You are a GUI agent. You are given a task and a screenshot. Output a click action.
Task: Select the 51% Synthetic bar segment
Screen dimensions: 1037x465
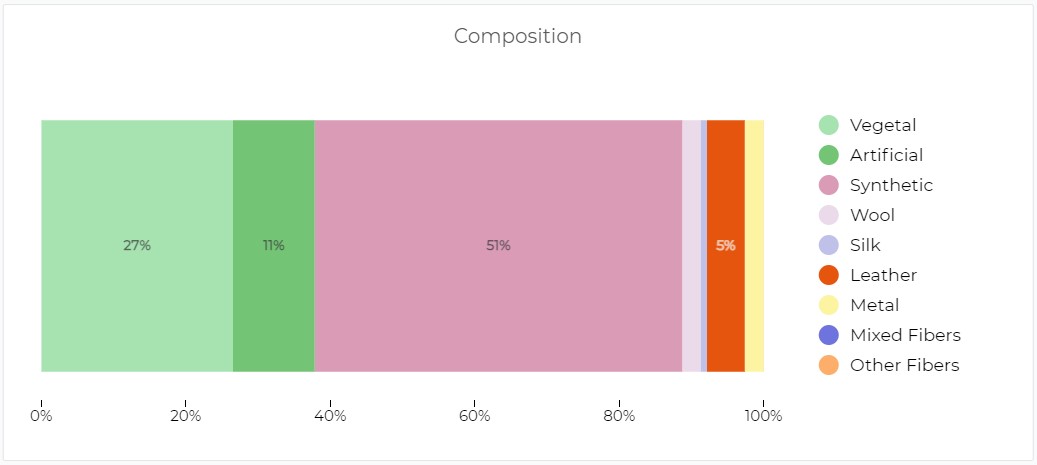coord(498,246)
